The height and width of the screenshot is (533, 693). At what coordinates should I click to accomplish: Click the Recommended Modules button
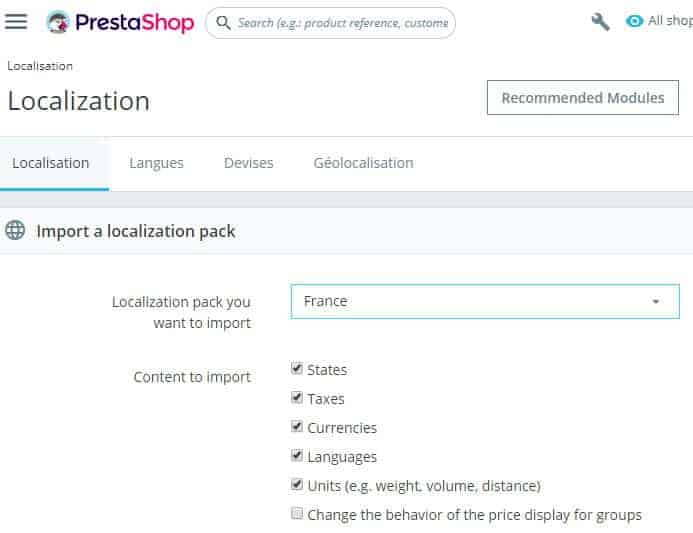583,98
